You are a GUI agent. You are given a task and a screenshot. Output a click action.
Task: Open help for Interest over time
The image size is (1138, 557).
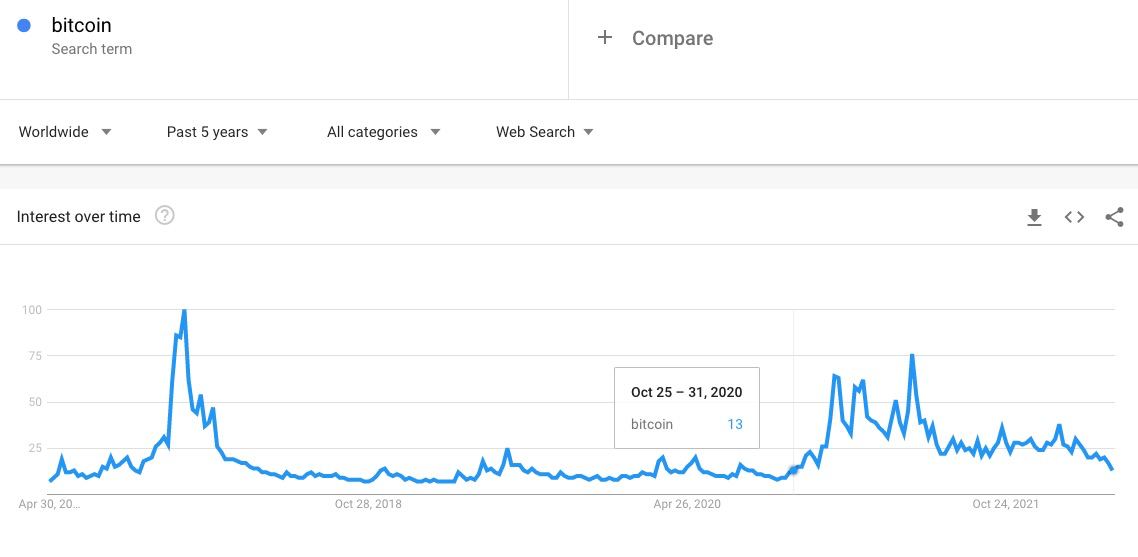point(165,216)
